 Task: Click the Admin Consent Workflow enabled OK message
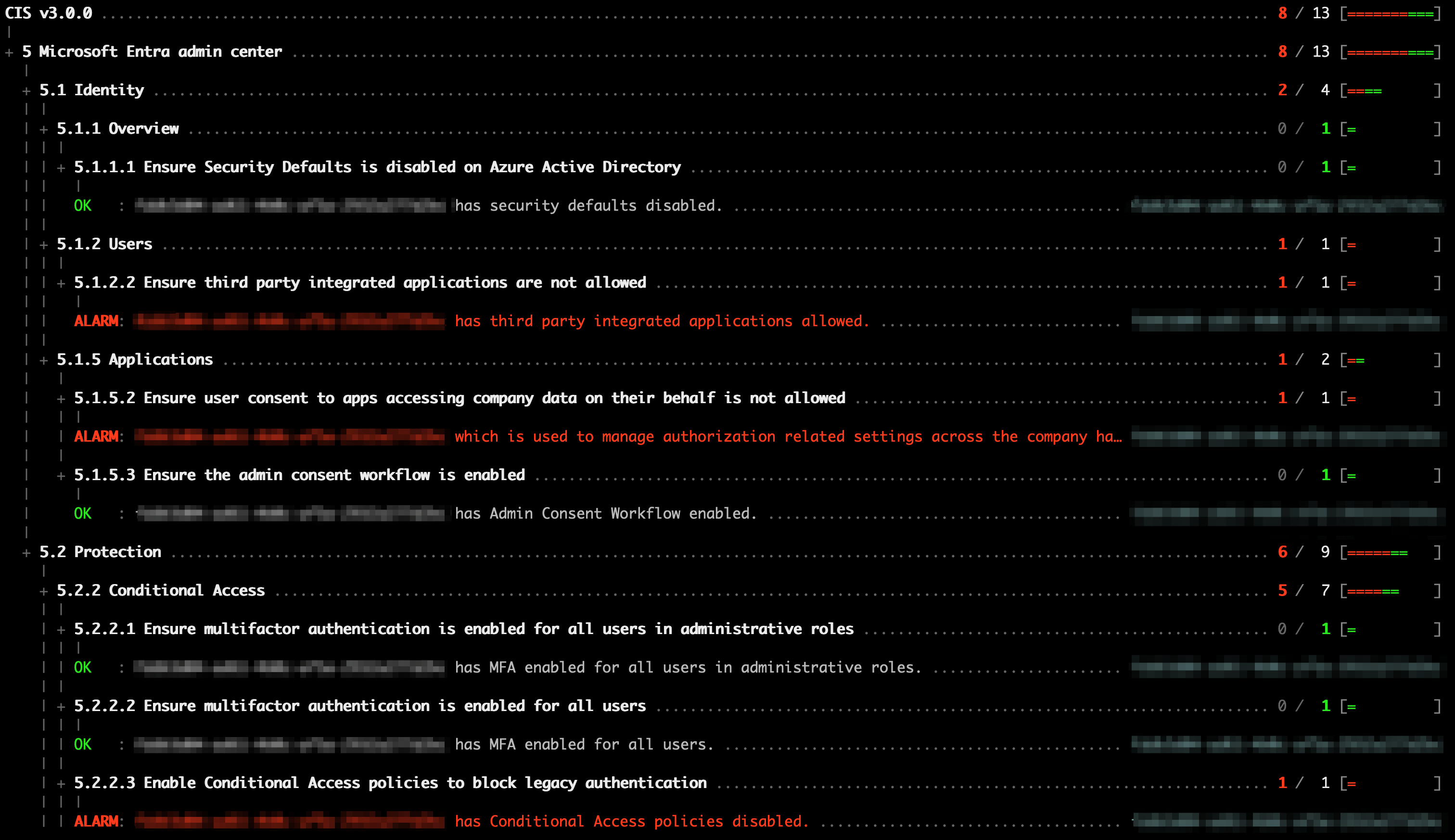click(x=605, y=513)
